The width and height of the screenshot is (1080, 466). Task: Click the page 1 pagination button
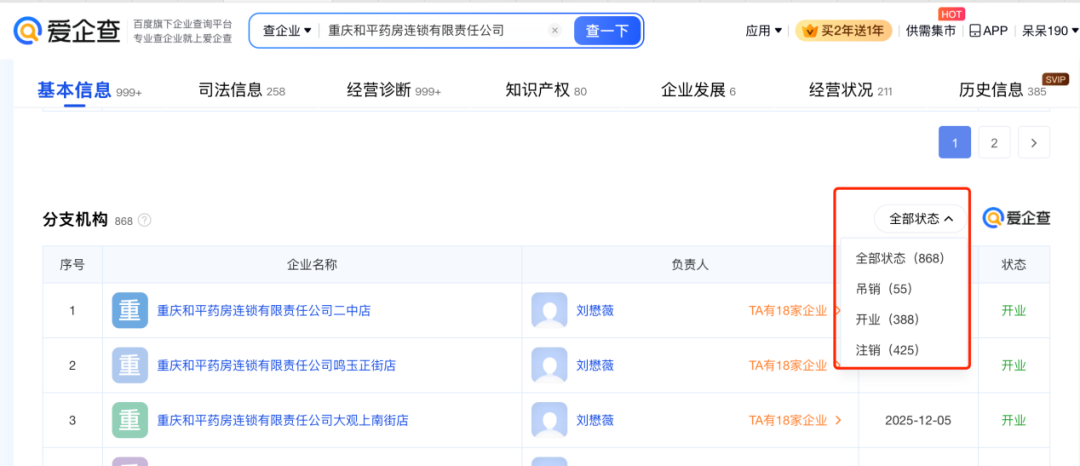(x=955, y=142)
